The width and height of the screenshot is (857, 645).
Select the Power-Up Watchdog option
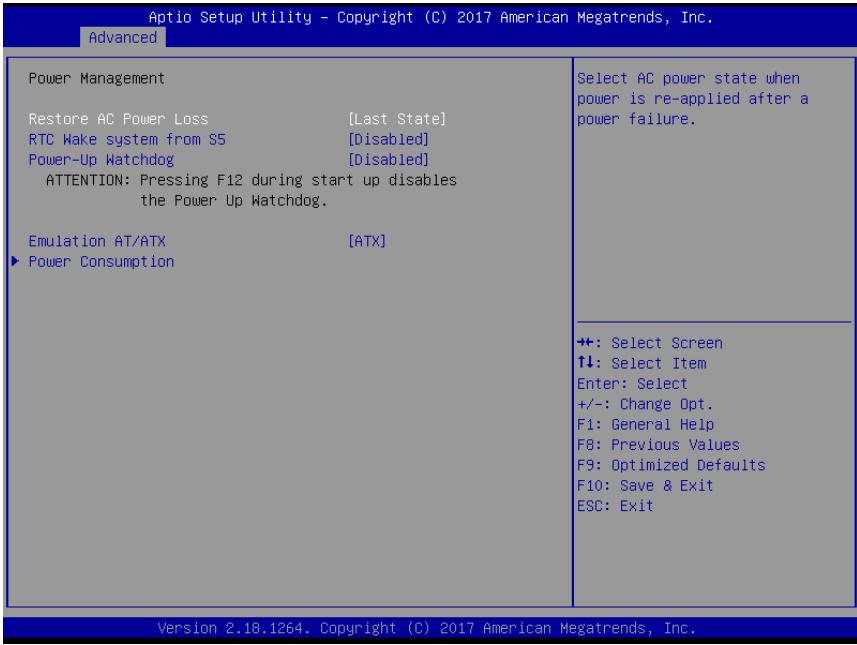point(101,160)
